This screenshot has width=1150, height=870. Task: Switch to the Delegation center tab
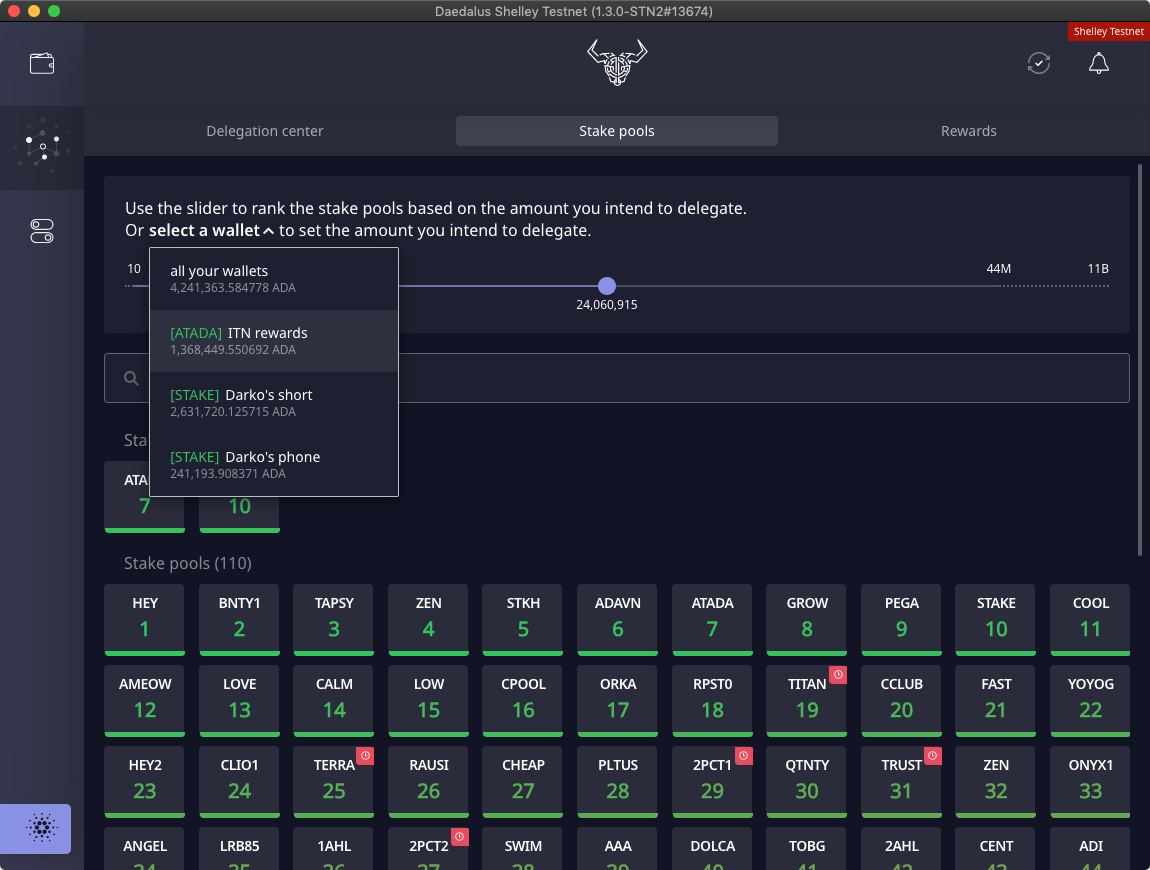(x=265, y=131)
